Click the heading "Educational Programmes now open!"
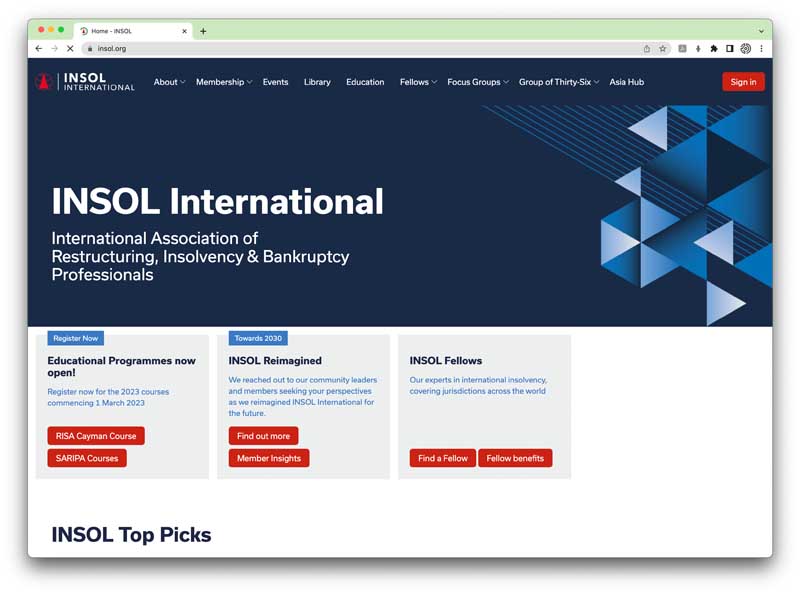 (121, 366)
